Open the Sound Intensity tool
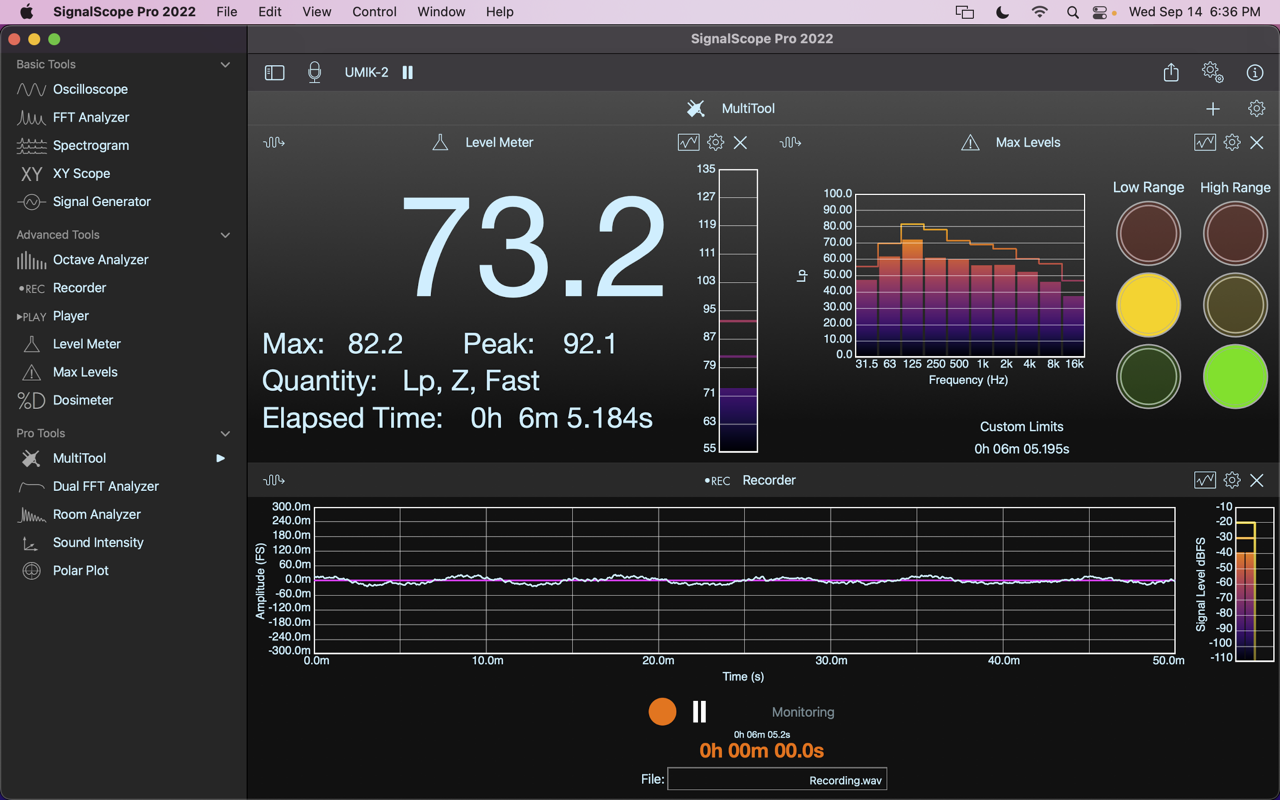Image resolution: width=1280 pixels, height=800 pixels. (x=98, y=542)
